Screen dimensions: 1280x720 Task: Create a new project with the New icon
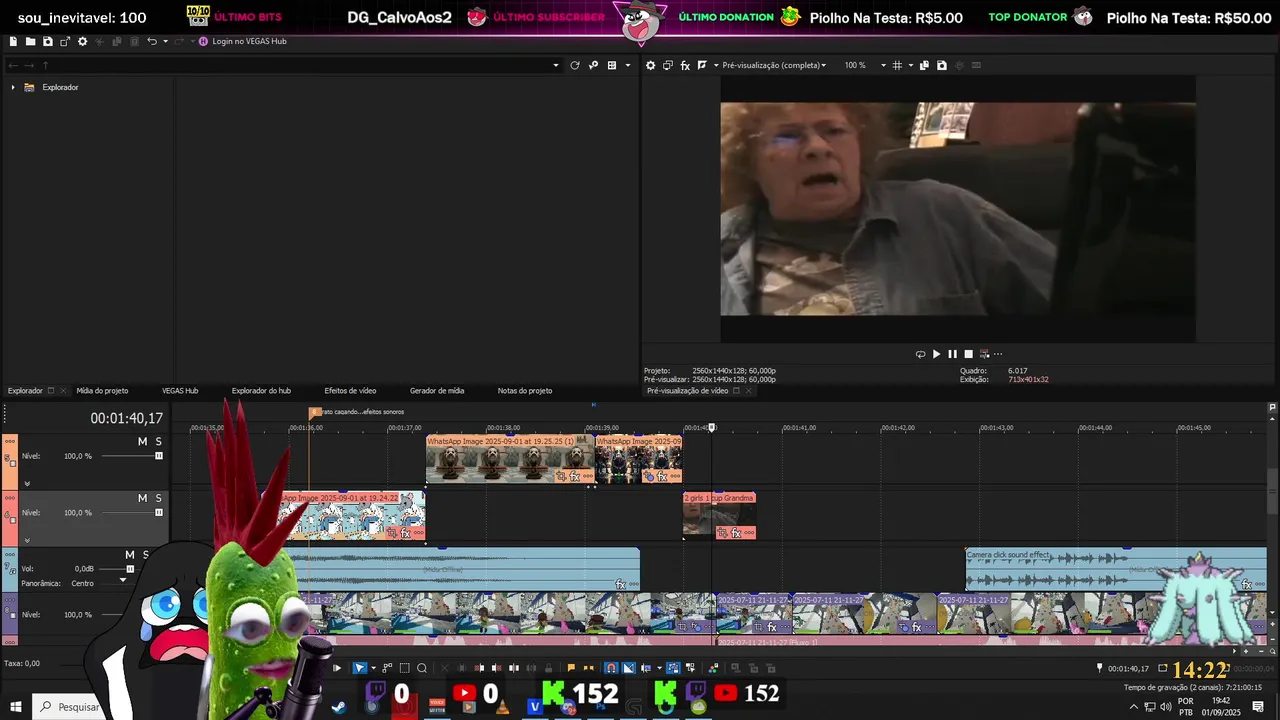pos(13,41)
